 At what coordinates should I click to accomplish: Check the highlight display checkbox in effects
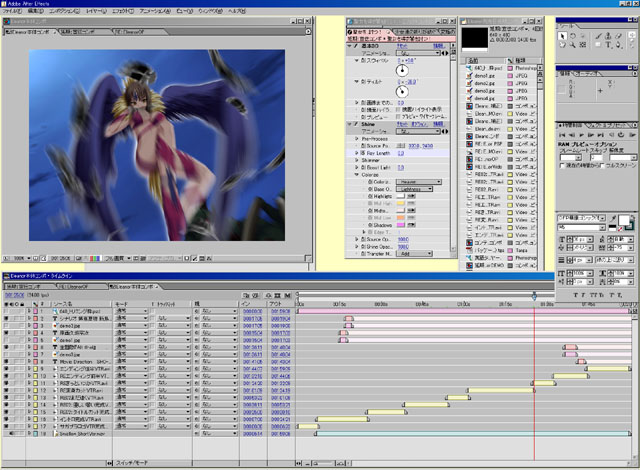tap(398, 110)
